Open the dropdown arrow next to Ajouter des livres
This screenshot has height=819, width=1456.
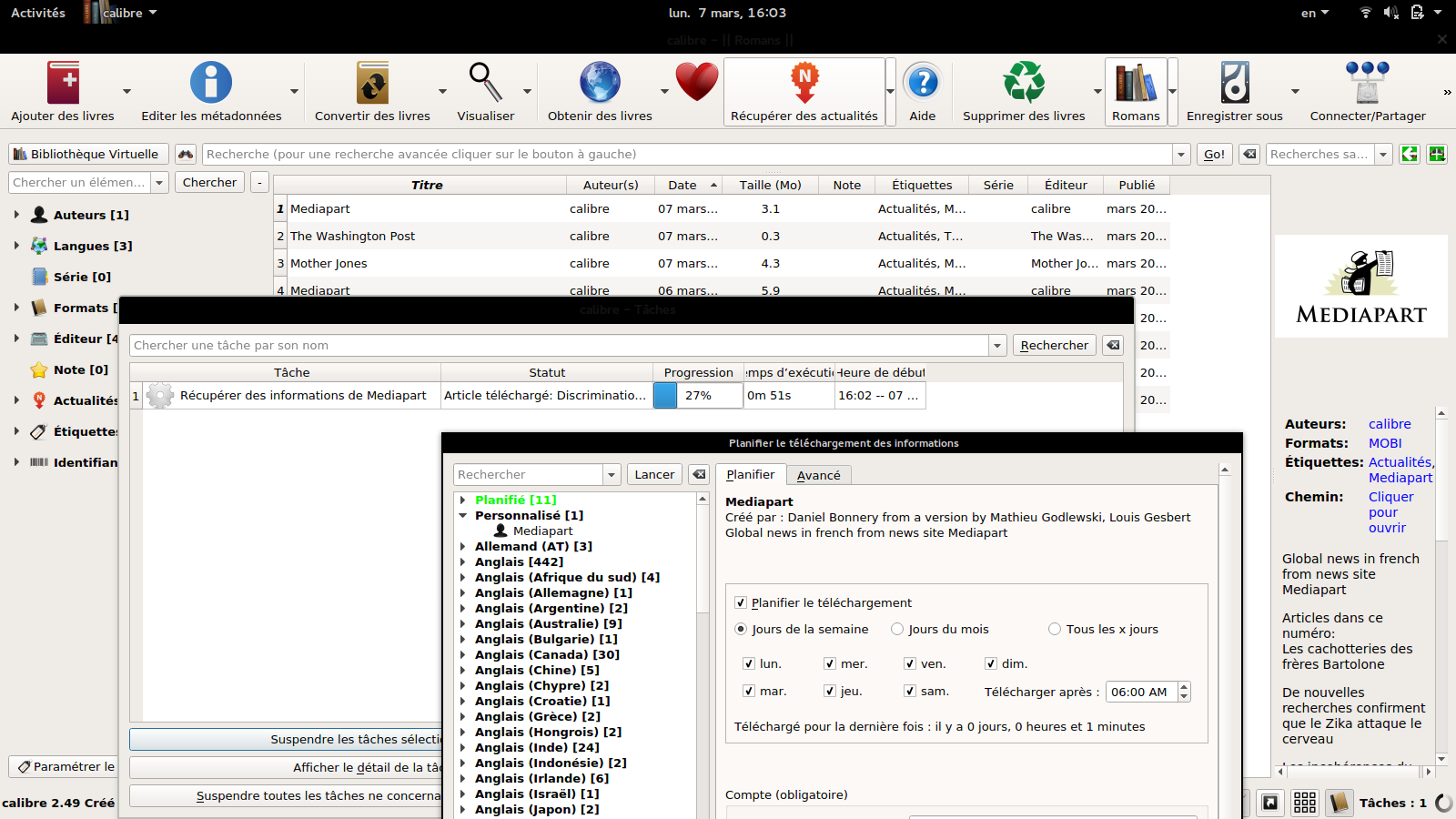click(x=126, y=91)
